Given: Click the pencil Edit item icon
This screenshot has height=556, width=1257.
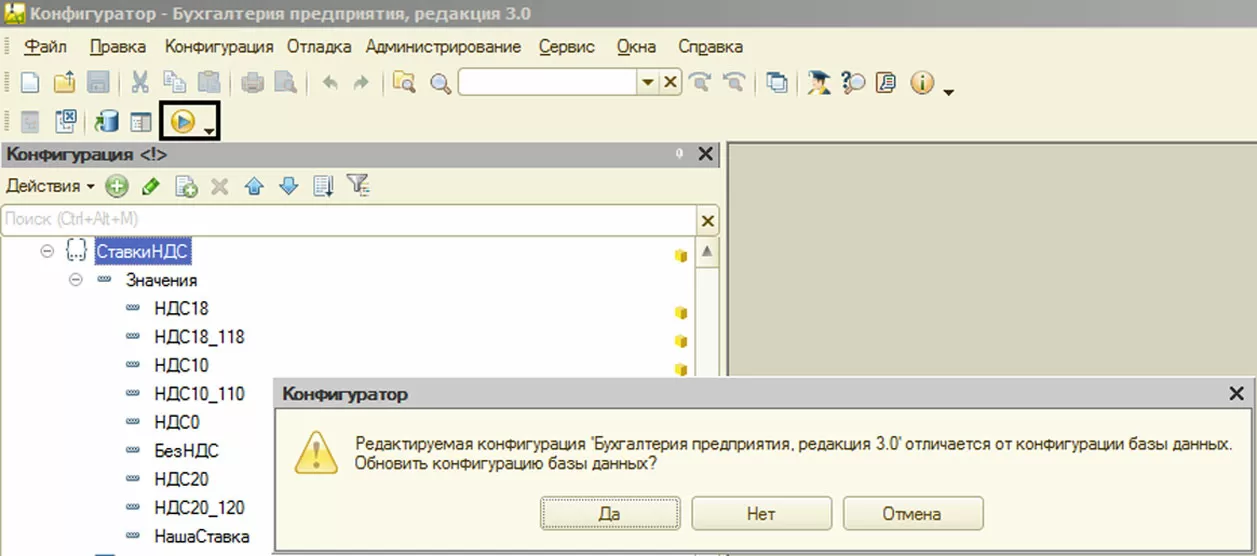Looking at the screenshot, I should coord(151,186).
